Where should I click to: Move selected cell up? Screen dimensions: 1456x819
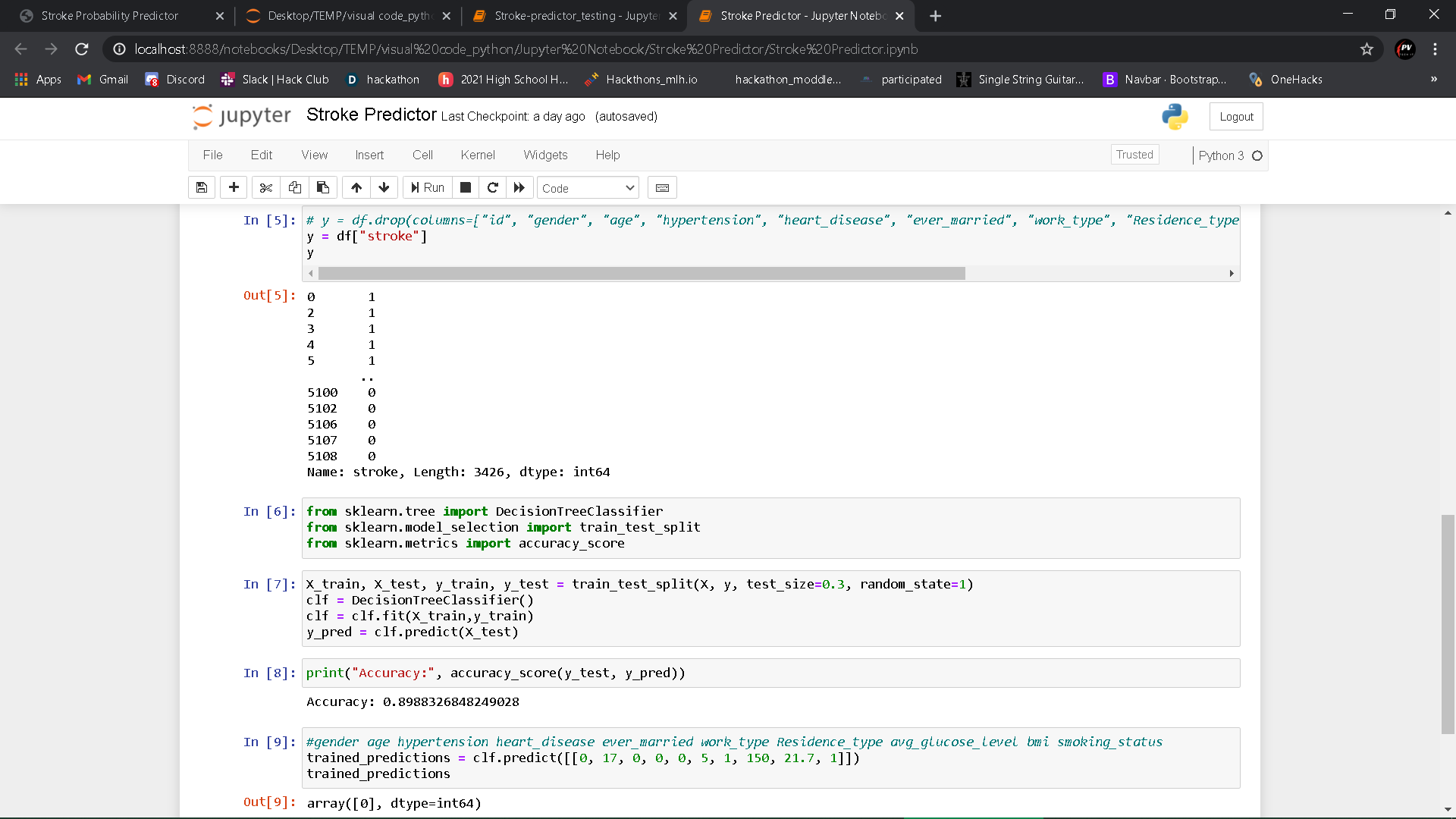tap(356, 187)
